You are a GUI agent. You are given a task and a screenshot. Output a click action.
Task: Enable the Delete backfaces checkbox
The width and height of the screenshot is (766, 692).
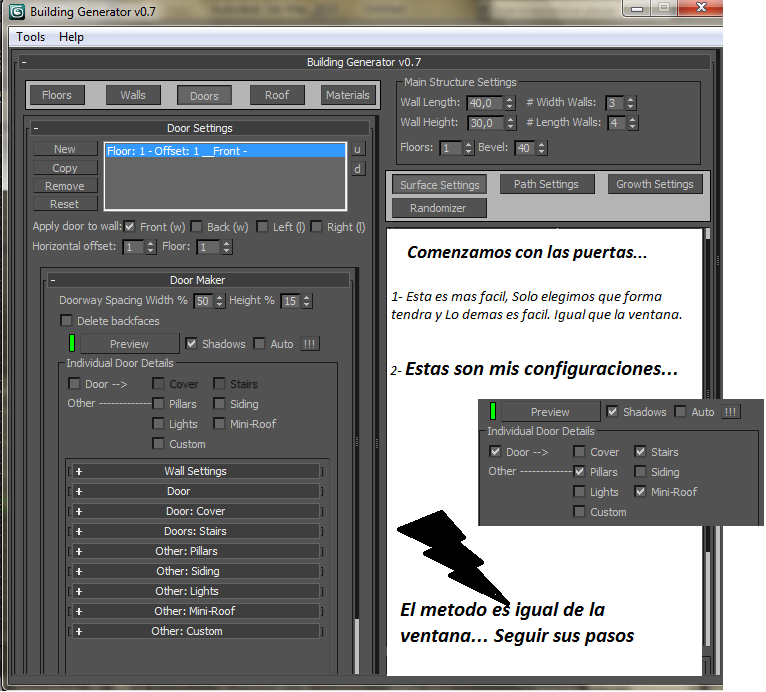tap(67, 321)
